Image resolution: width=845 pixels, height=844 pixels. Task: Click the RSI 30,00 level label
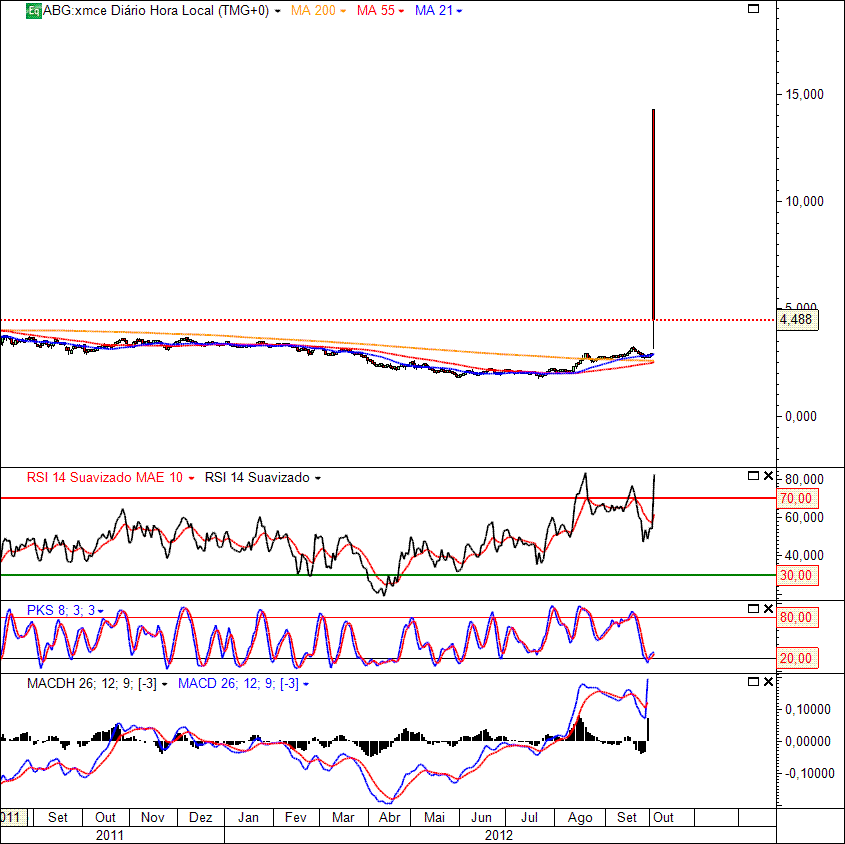point(797,575)
